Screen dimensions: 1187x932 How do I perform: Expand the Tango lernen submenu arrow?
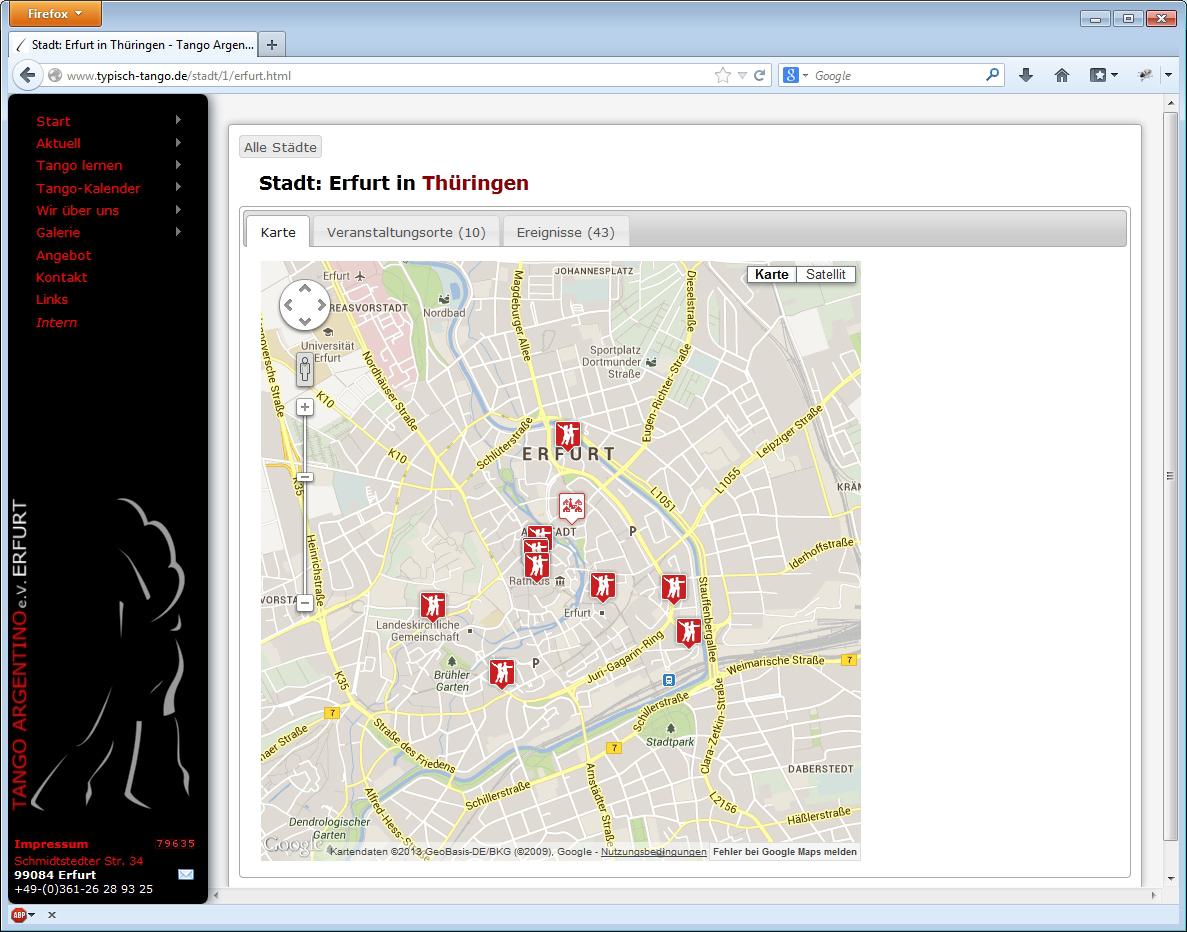pyautogui.click(x=178, y=165)
